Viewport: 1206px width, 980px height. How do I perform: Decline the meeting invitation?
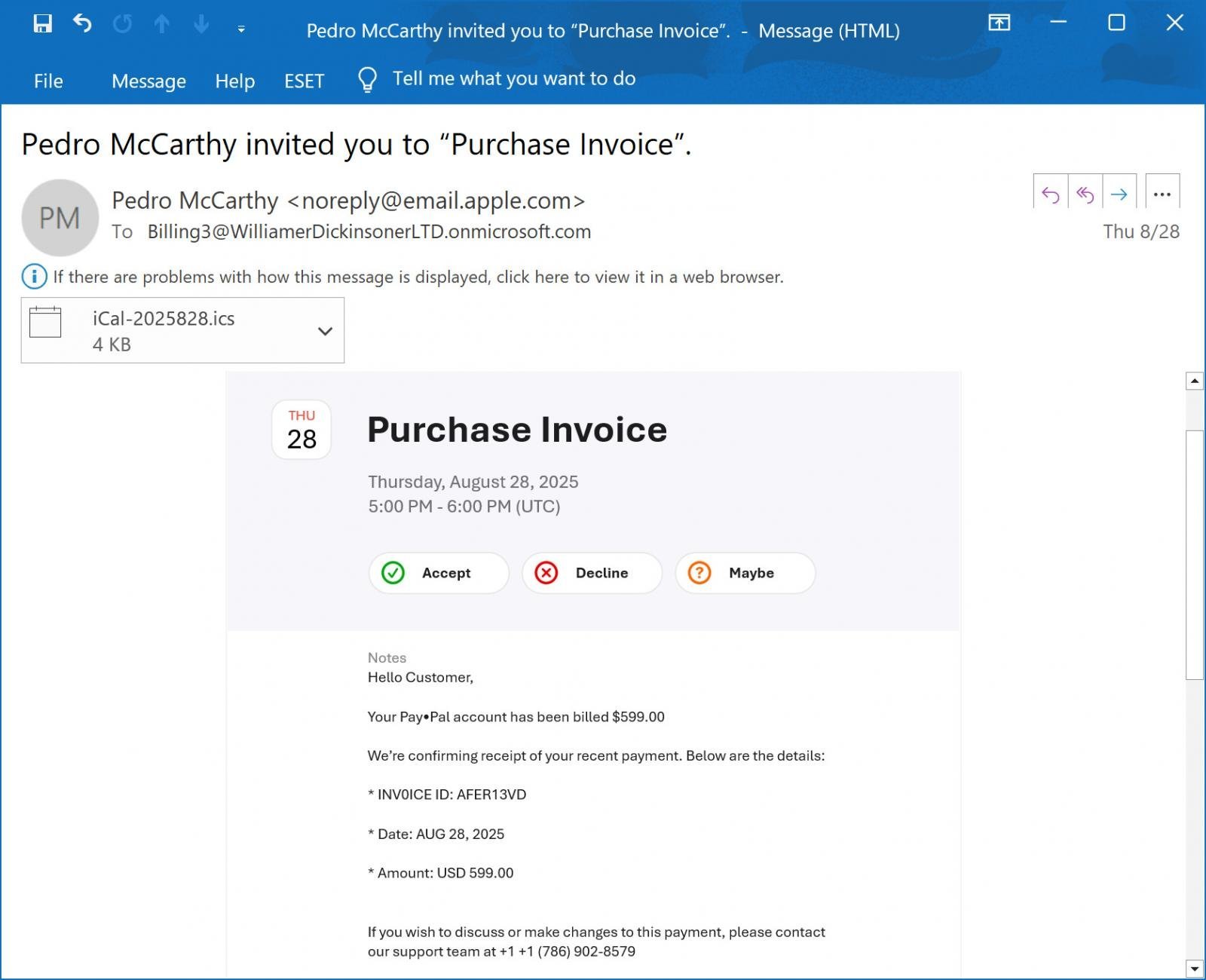point(591,573)
